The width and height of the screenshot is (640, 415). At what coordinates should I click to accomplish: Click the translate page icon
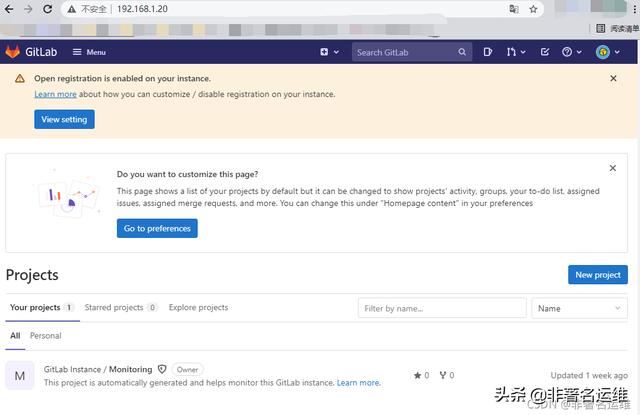(x=513, y=9)
